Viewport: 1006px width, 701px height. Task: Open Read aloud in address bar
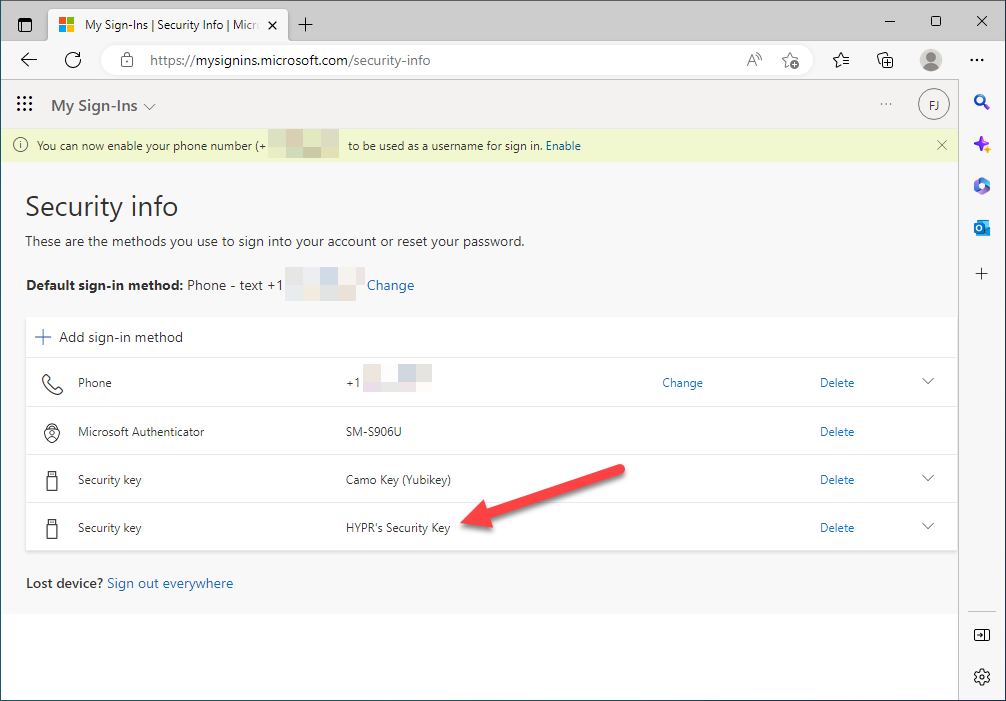[x=754, y=60]
